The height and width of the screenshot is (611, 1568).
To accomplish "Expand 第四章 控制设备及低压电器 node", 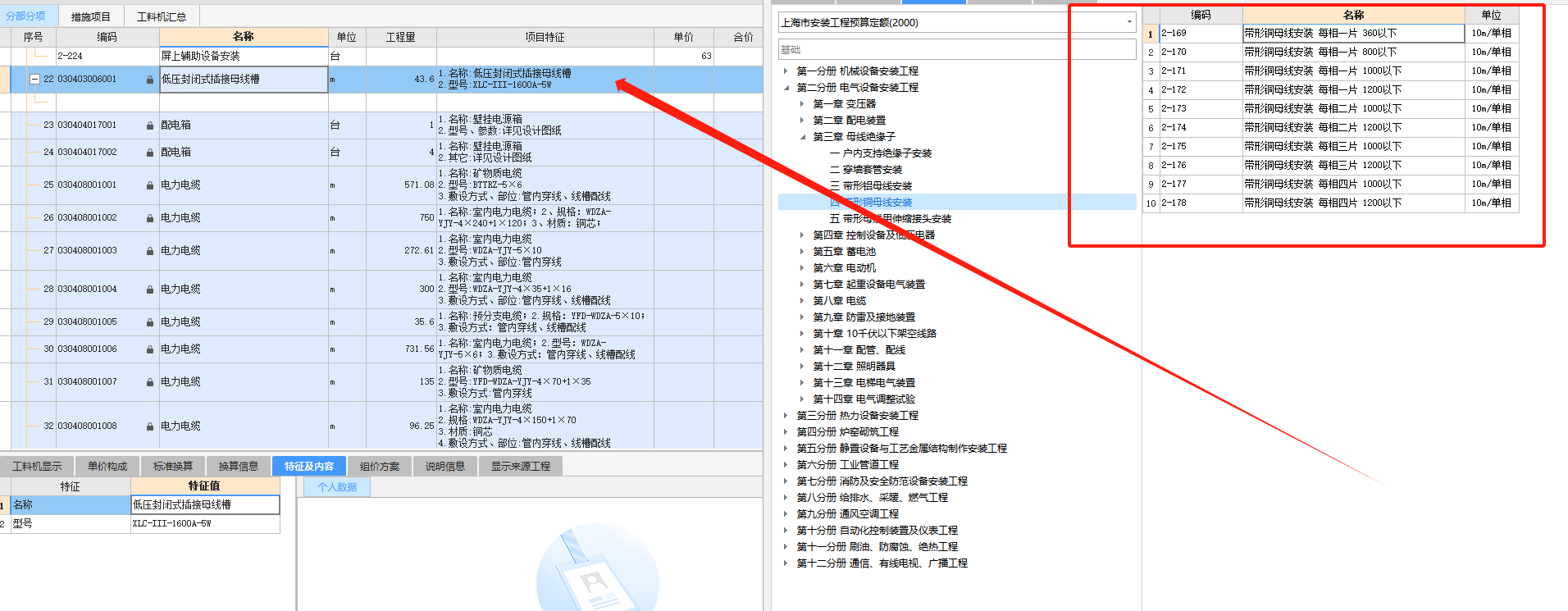I will 802,235.
